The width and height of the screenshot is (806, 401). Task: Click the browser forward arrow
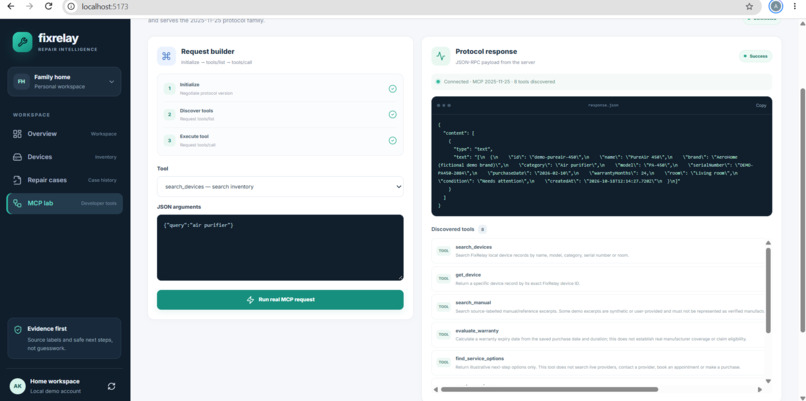(x=29, y=7)
